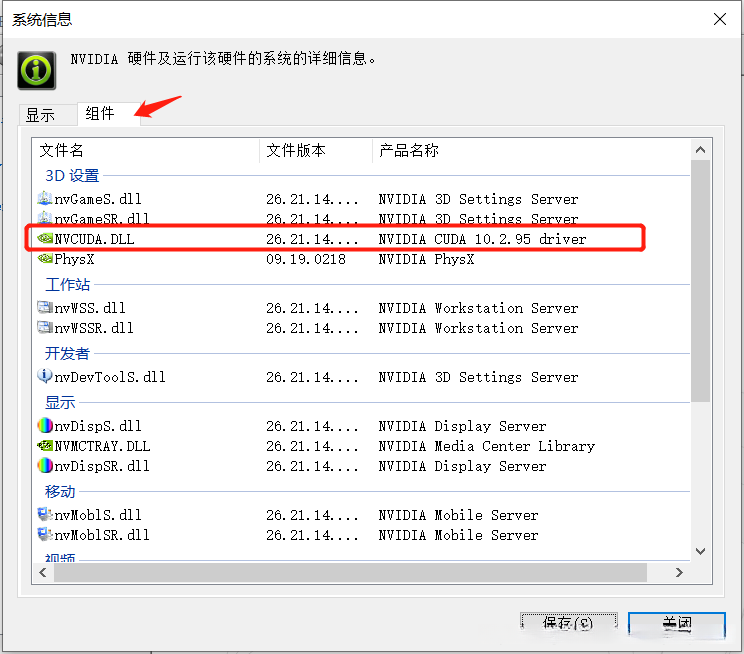
Task: Sort by the 文件名 column header
Action: pyautogui.click(x=146, y=150)
